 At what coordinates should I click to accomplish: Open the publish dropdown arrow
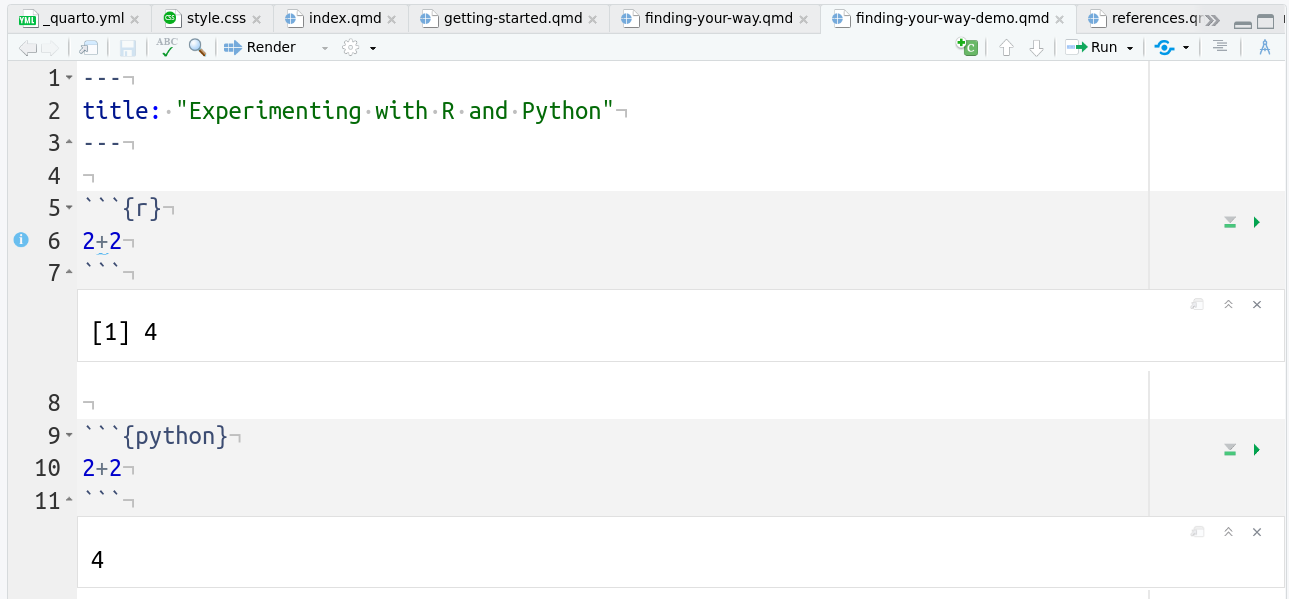tap(1186, 48)
